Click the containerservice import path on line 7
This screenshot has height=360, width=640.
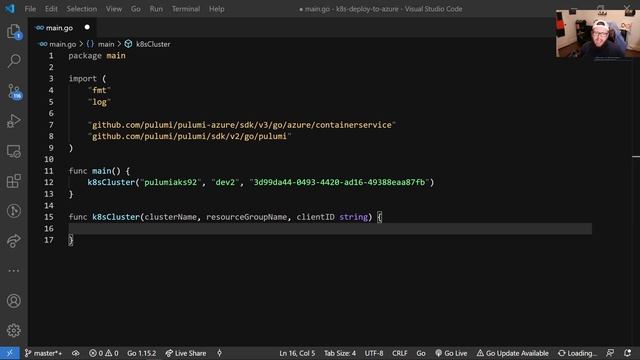[242, 125]
